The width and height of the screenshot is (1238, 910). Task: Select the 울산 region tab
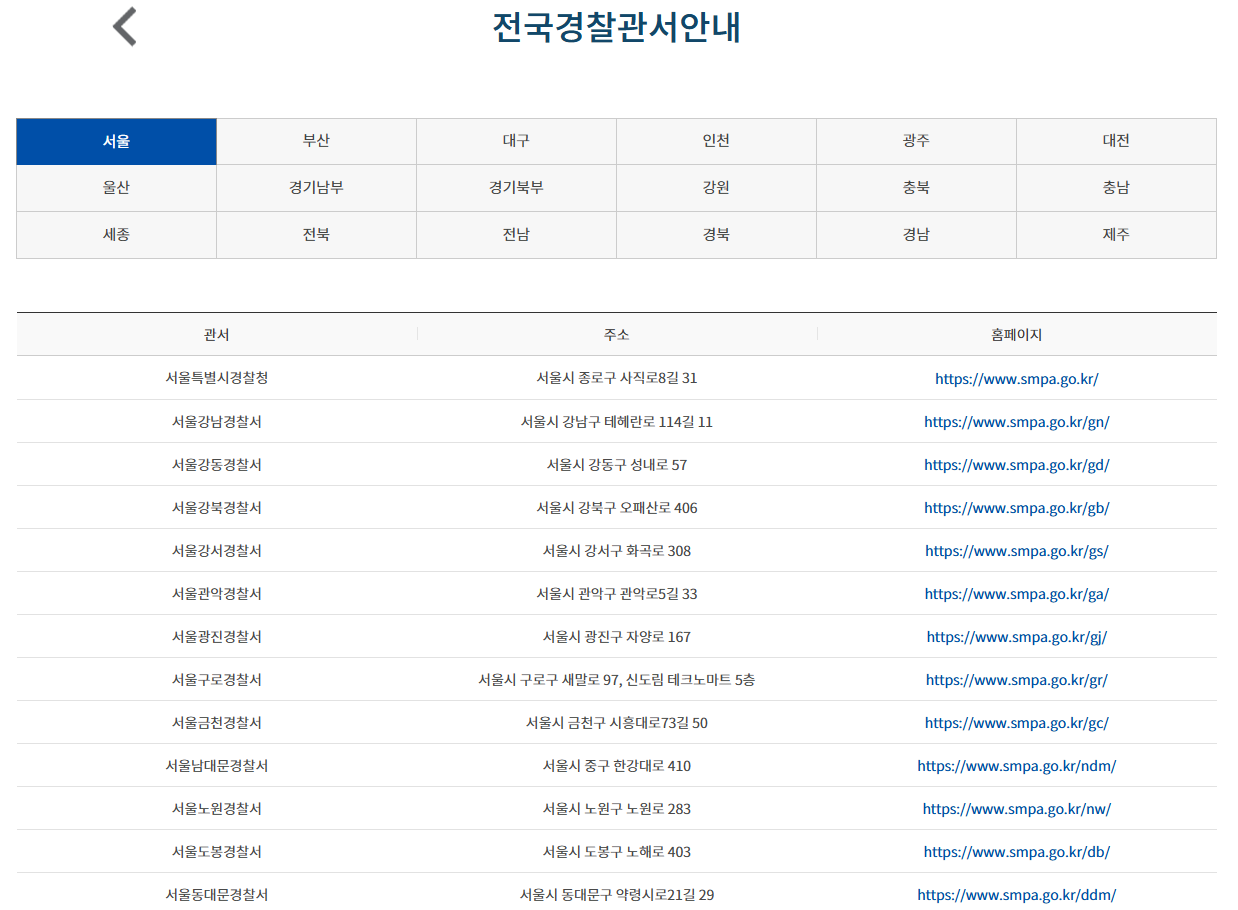(116, 188)
